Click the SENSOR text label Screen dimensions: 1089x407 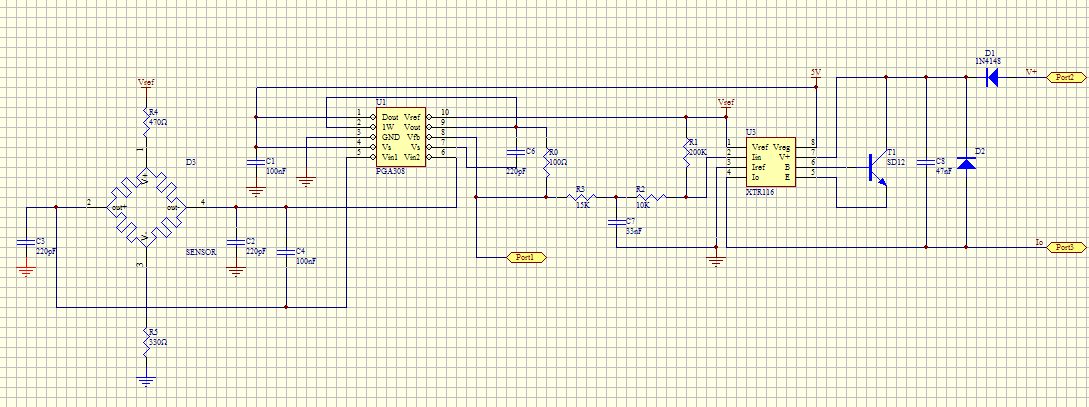pos(201,252)
